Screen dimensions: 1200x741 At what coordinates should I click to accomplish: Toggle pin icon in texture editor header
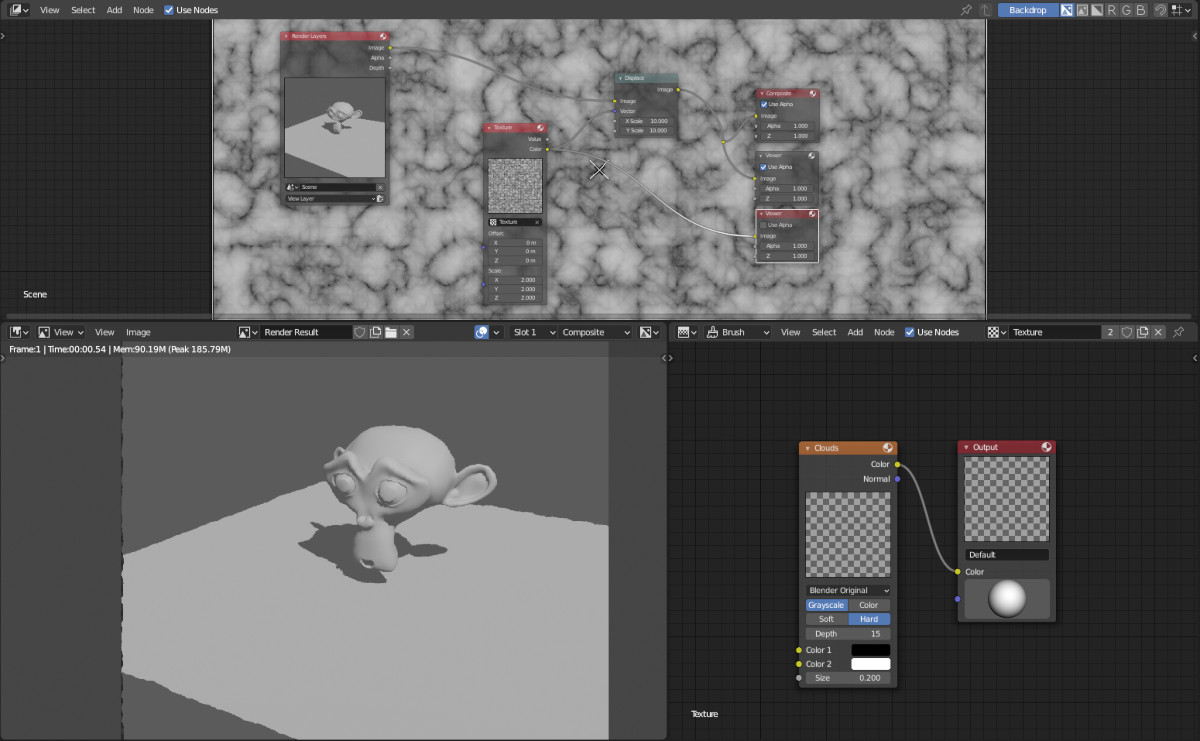pos(1178,332)
